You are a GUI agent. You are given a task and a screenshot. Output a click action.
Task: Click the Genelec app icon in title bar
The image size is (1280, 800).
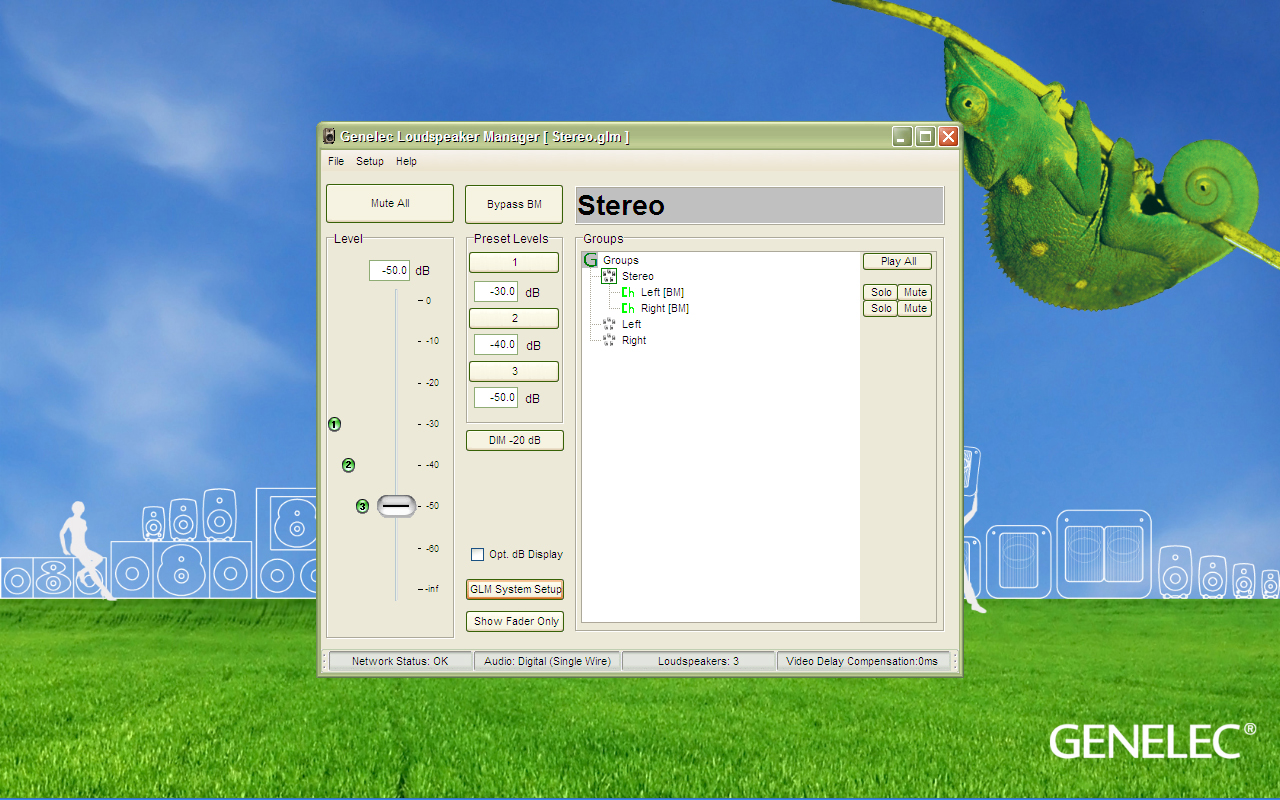point(329,137)
